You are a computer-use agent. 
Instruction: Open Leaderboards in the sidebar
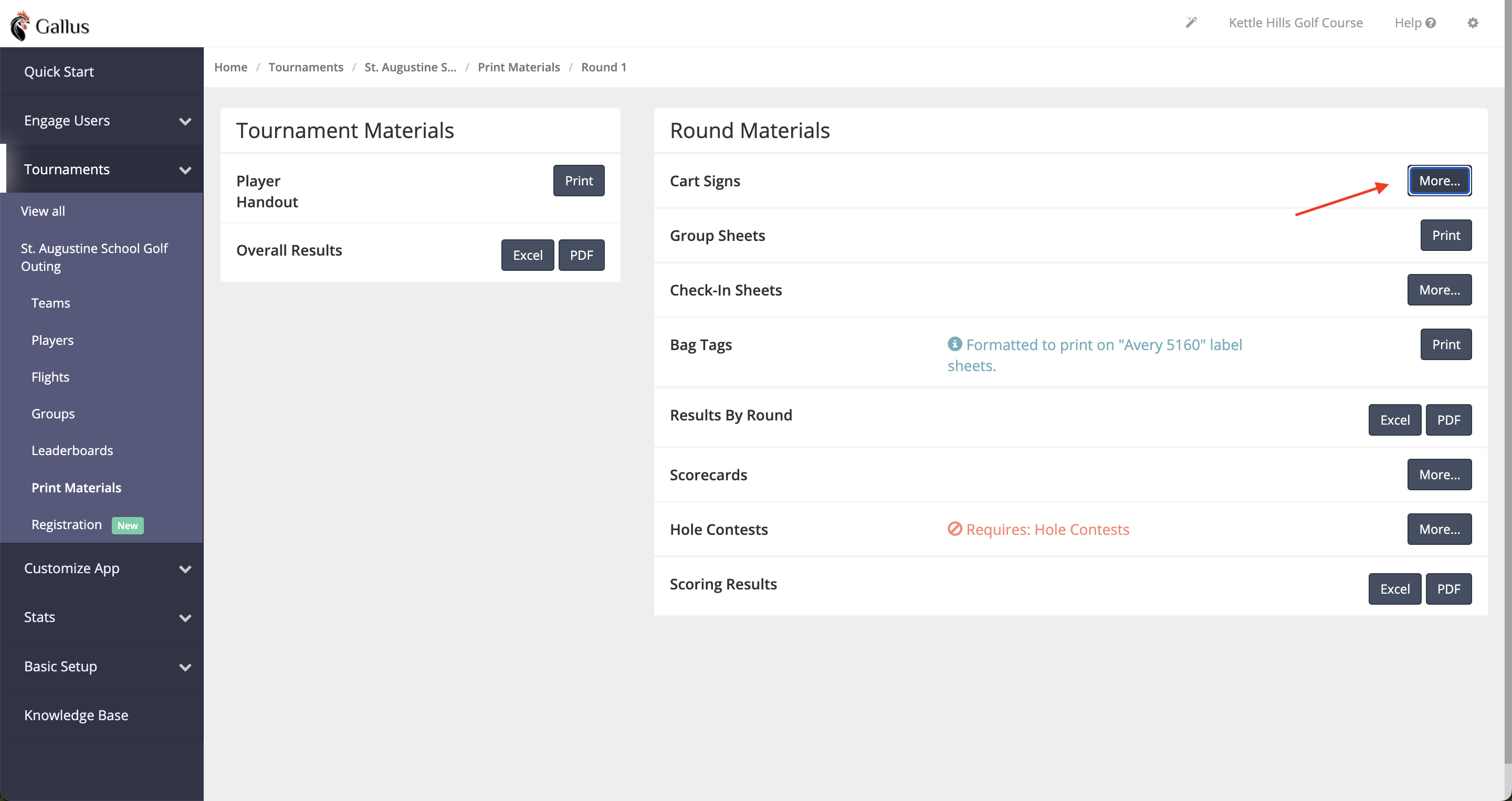tap(72, 450)
